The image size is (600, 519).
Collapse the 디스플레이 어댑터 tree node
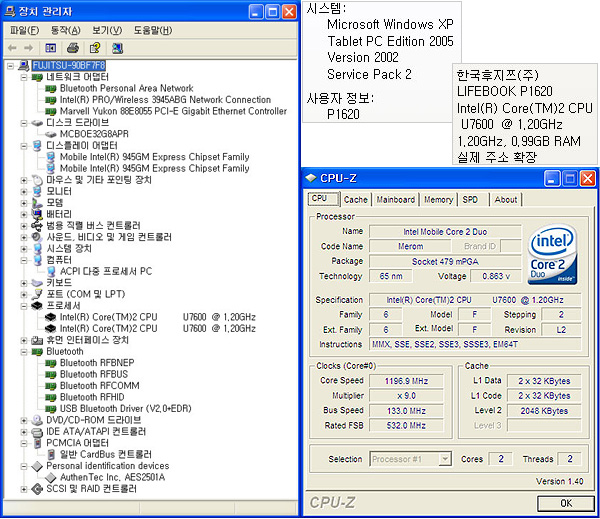click(x=24, y=146)
